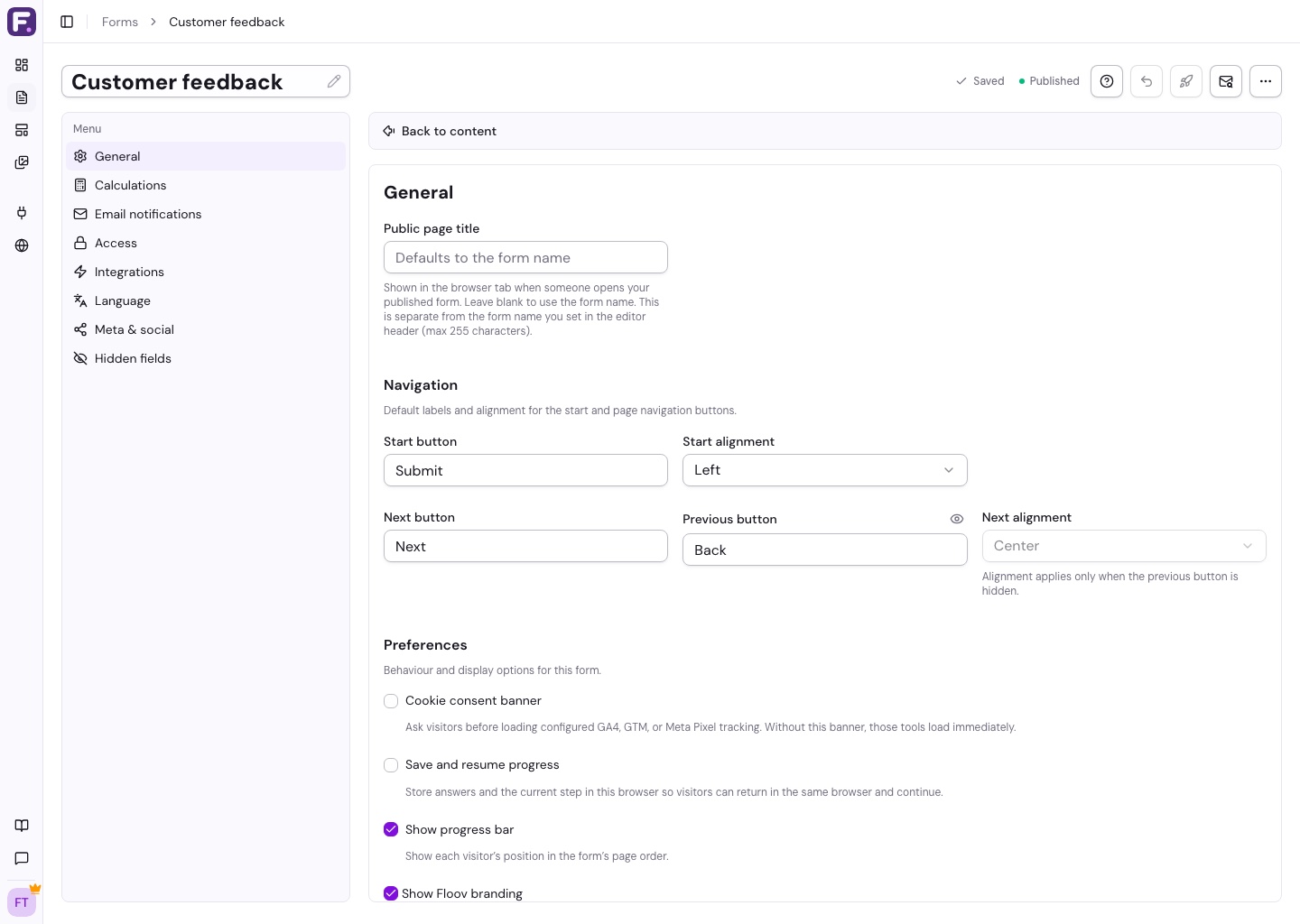
Task: Open the three-dots more options menu
Action: click(1266, 81)
